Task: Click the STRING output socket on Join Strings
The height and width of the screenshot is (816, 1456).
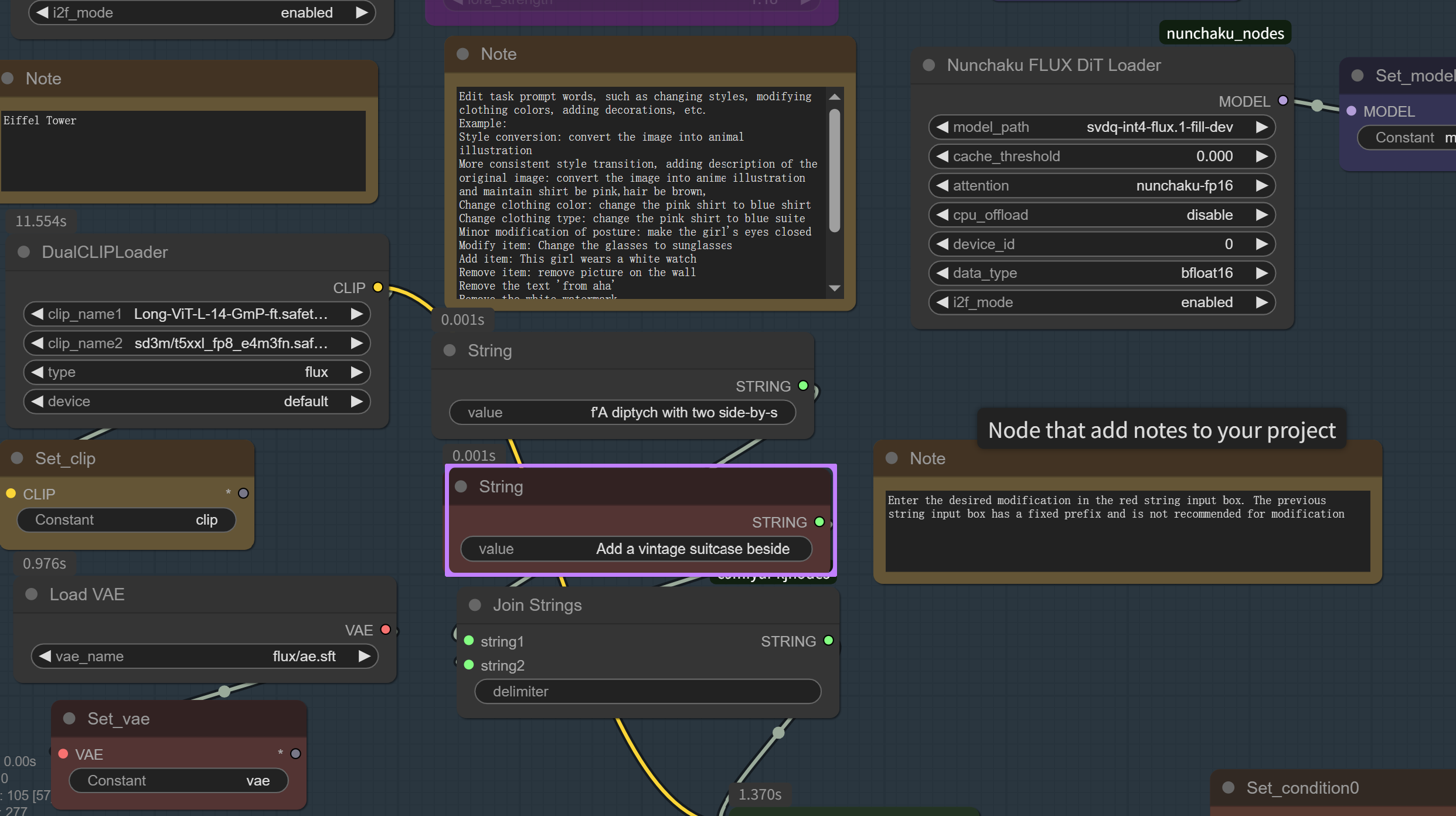Action: (x=828, y=641)
